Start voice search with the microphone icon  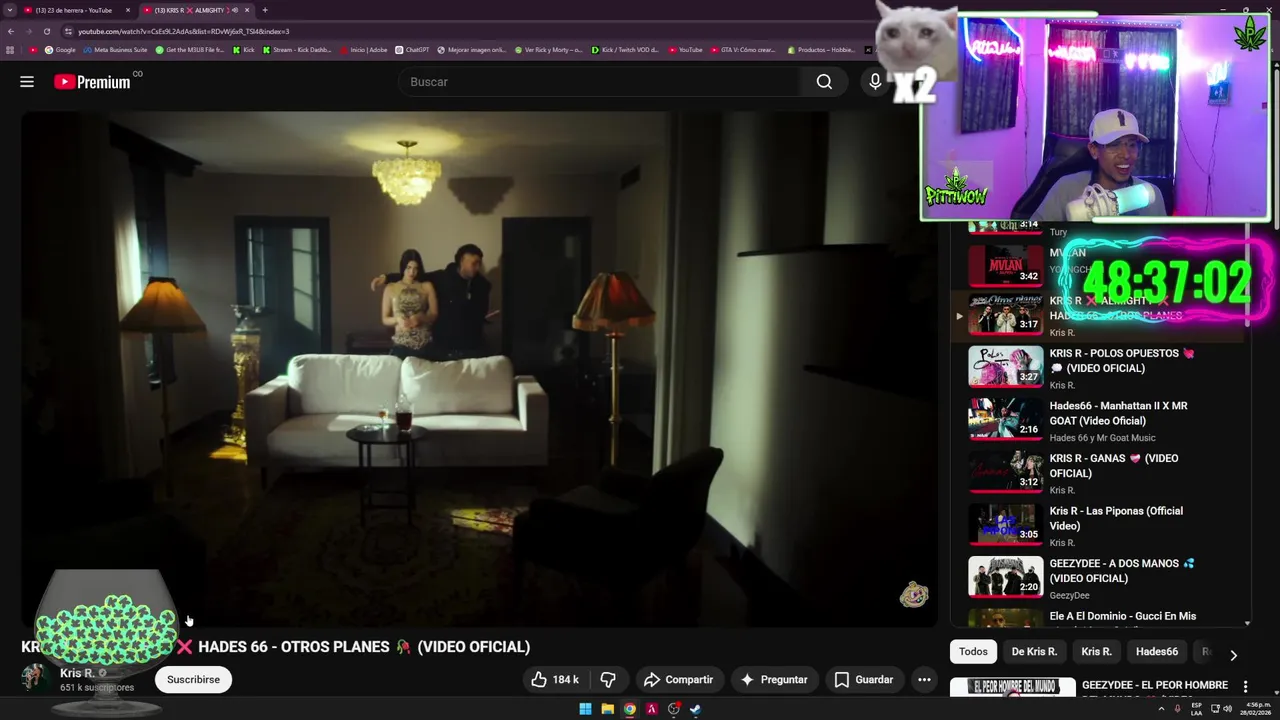(x=875, y=82)
